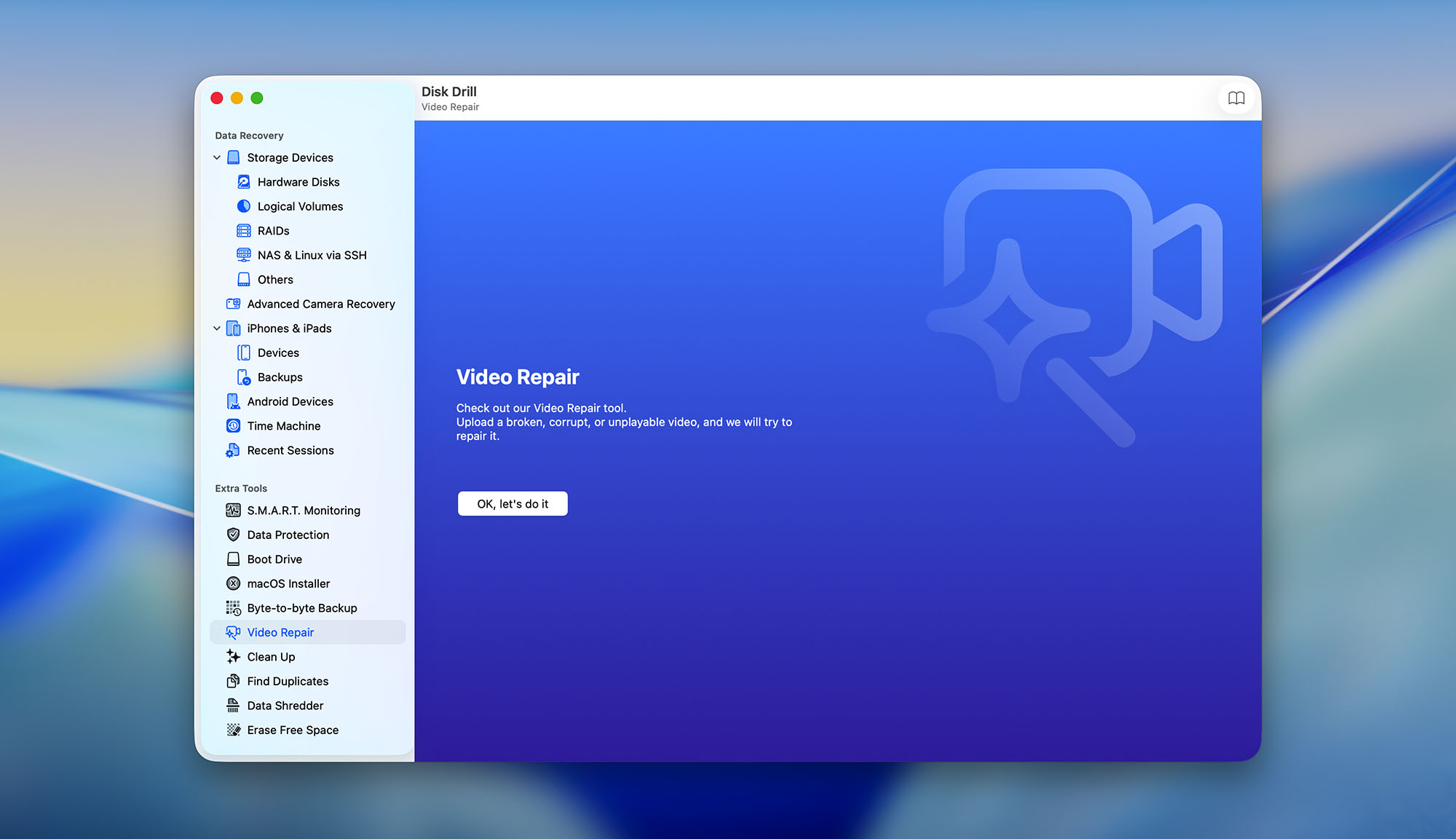The image size is (1456, 839).
Task: Collapse the iPhones & iPads section
Action: tap(216, 328)
